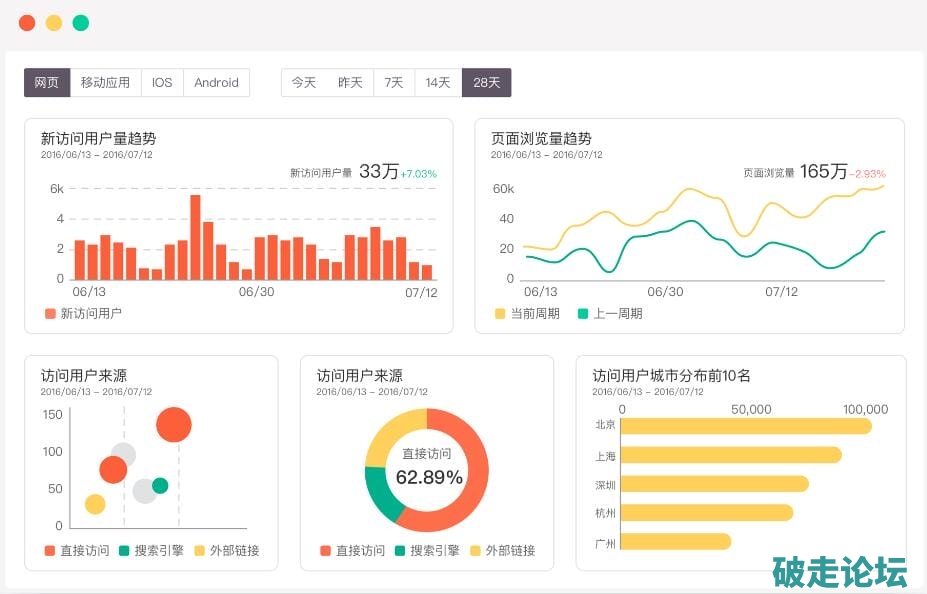Hide the 上一周期 line via legend
Image resolution: width=927 pixels, height=594 pixels.
click(x=609, y=314)
